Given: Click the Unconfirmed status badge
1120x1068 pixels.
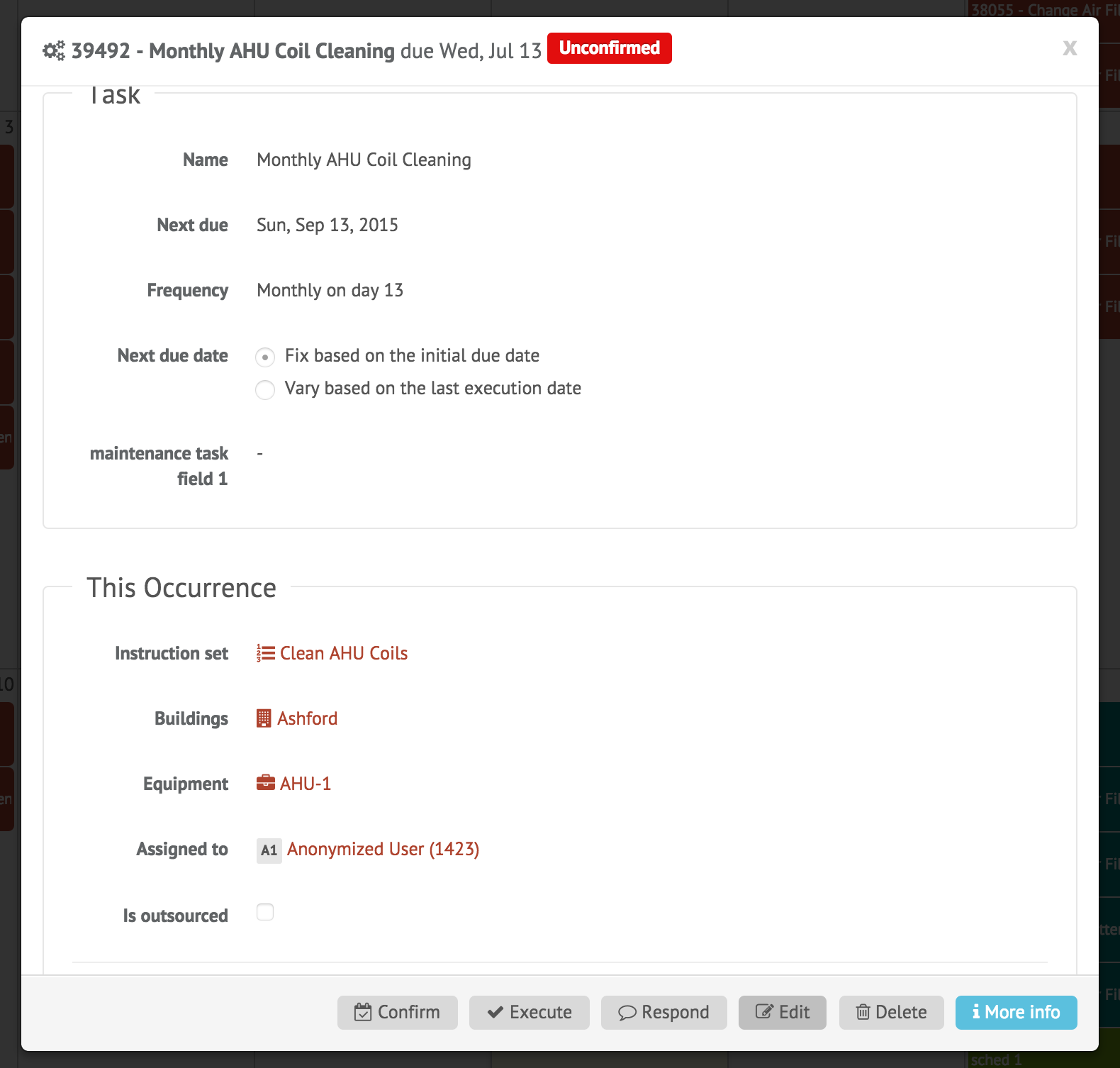Looking at the screenshot, I should click(609, 48).
